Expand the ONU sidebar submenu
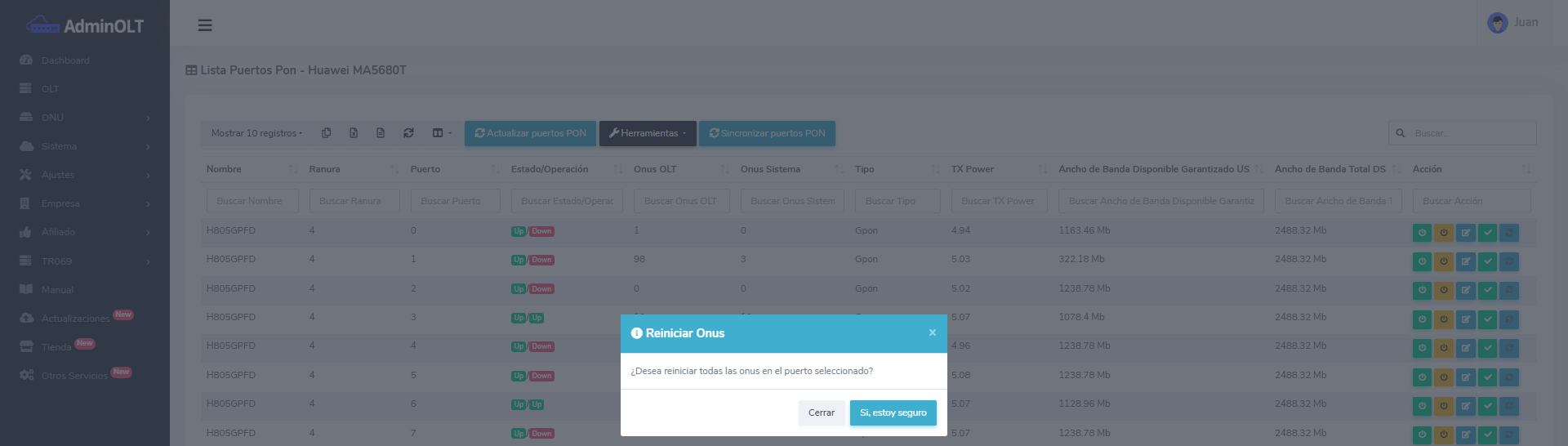The image size is (1568, 446). pos(85,118)
